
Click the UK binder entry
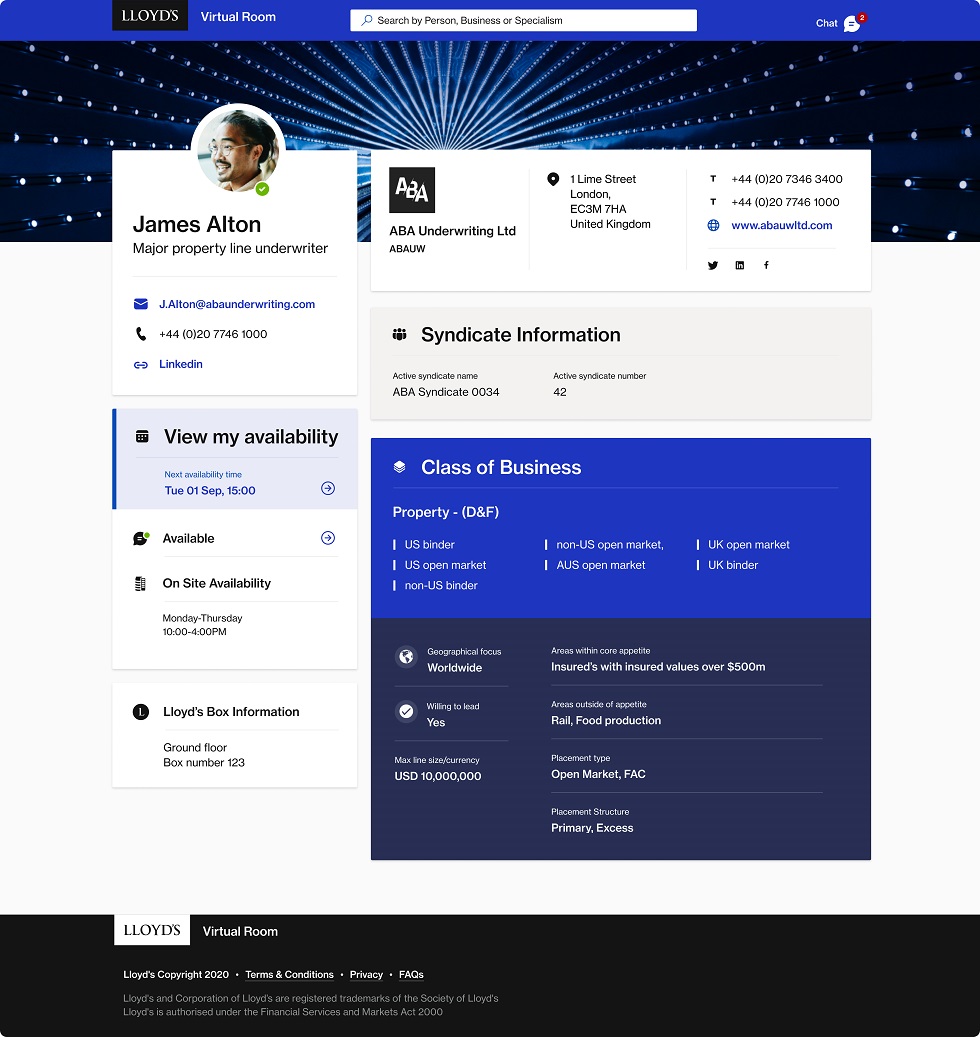pos(733,565)
